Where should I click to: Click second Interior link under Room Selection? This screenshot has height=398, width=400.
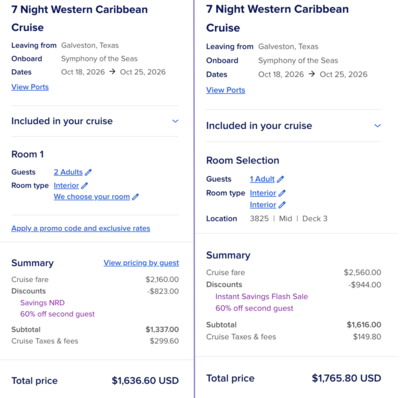263,205
